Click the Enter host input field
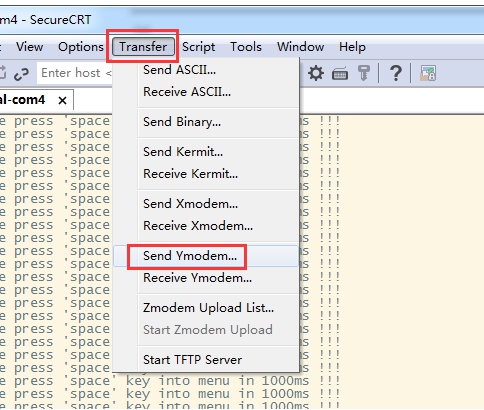 pos(75,73)
